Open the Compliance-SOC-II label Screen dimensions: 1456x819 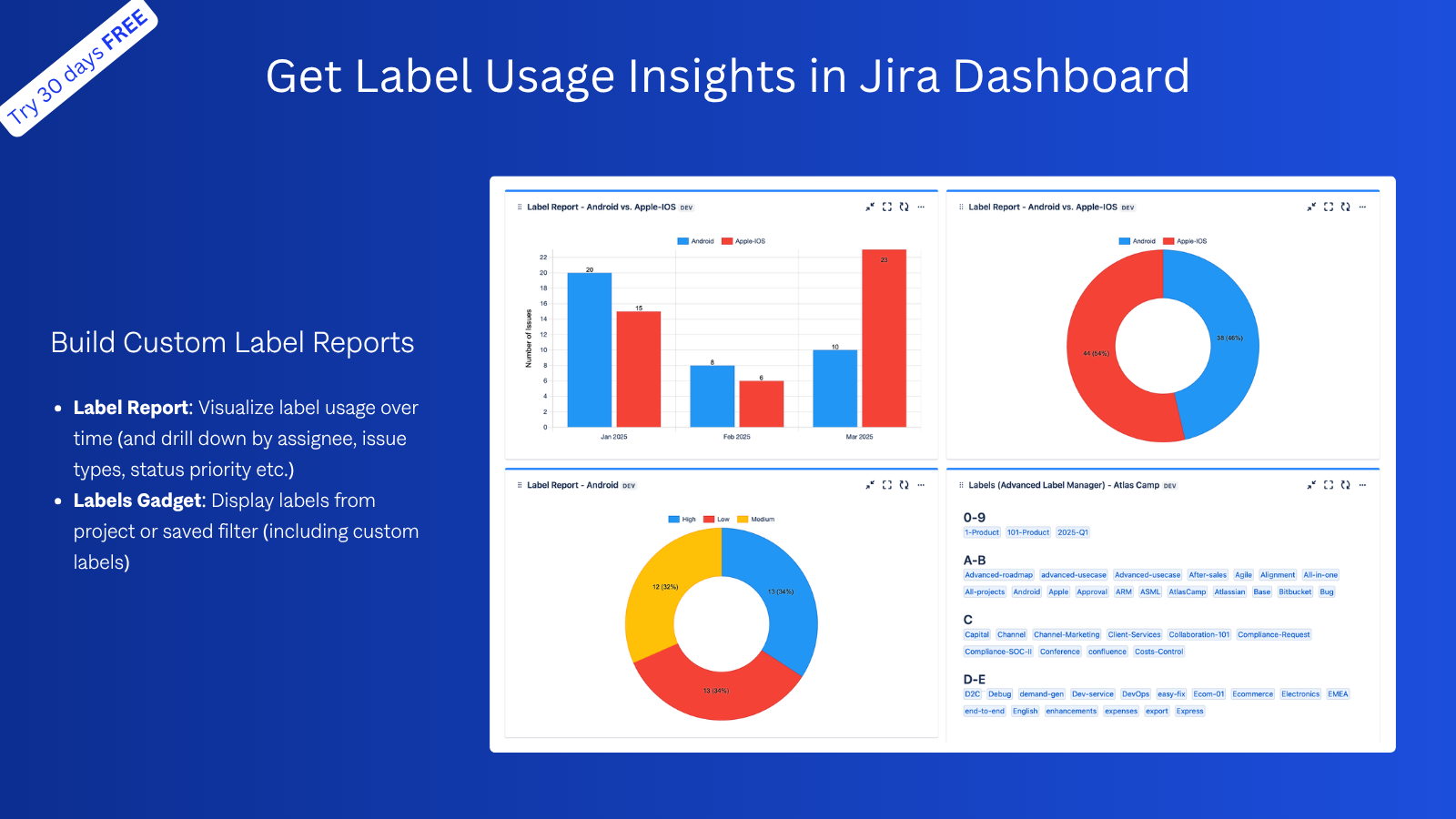click(x=998, y=652)
